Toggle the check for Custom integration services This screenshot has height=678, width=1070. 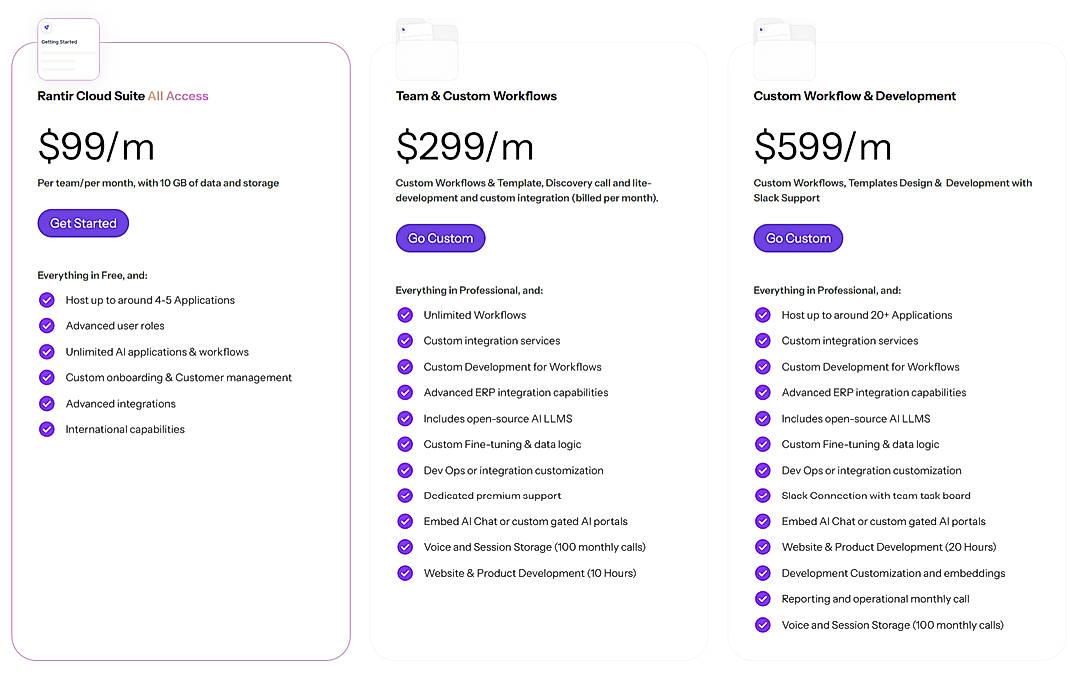[405, 341]
